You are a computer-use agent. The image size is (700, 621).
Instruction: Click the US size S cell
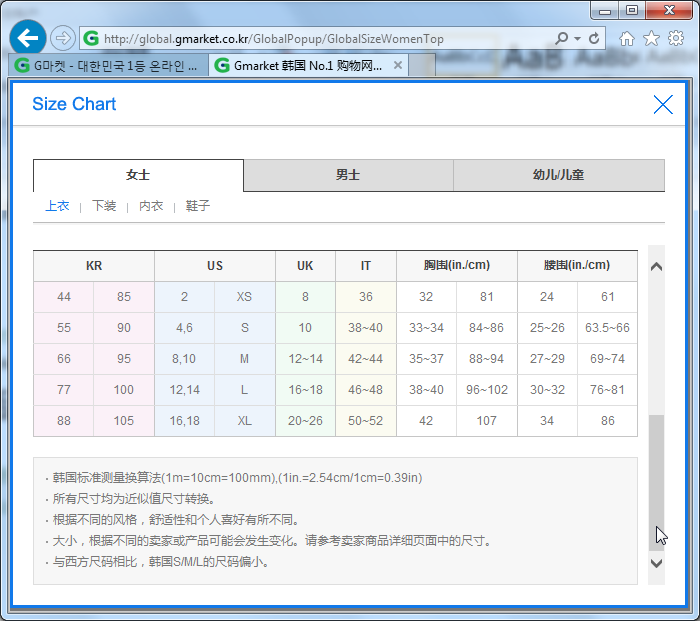pyautogui.click(x=245, y=328)
